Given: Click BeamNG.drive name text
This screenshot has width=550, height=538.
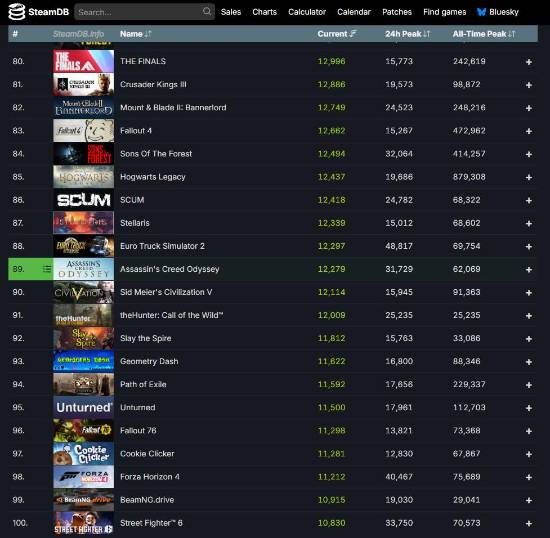Looking at the screenshot, I should (147, 500).
